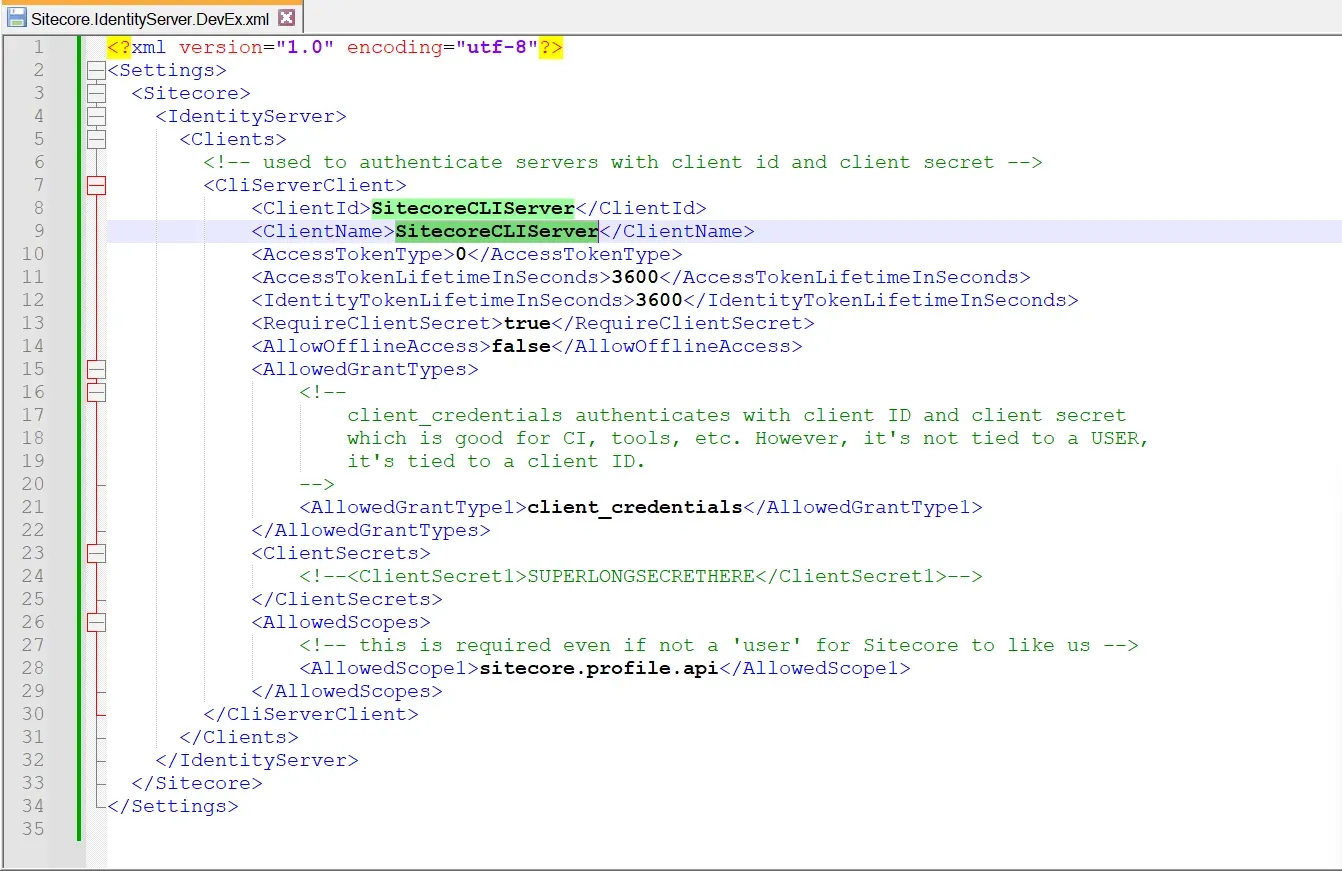
Task: Collapse the Settings element fold marker
Action: (96, 70)
